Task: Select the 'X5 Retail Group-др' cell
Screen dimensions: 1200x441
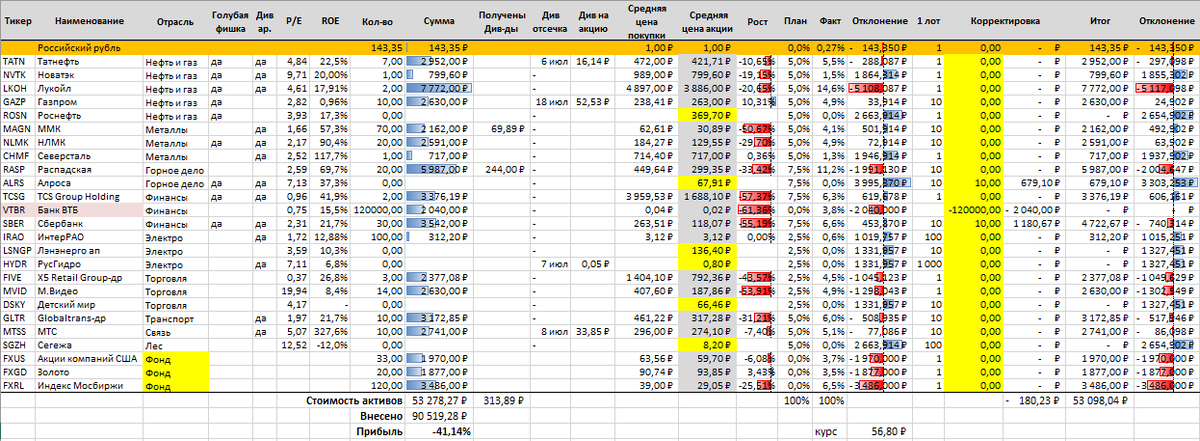Action: coord(90,279)
